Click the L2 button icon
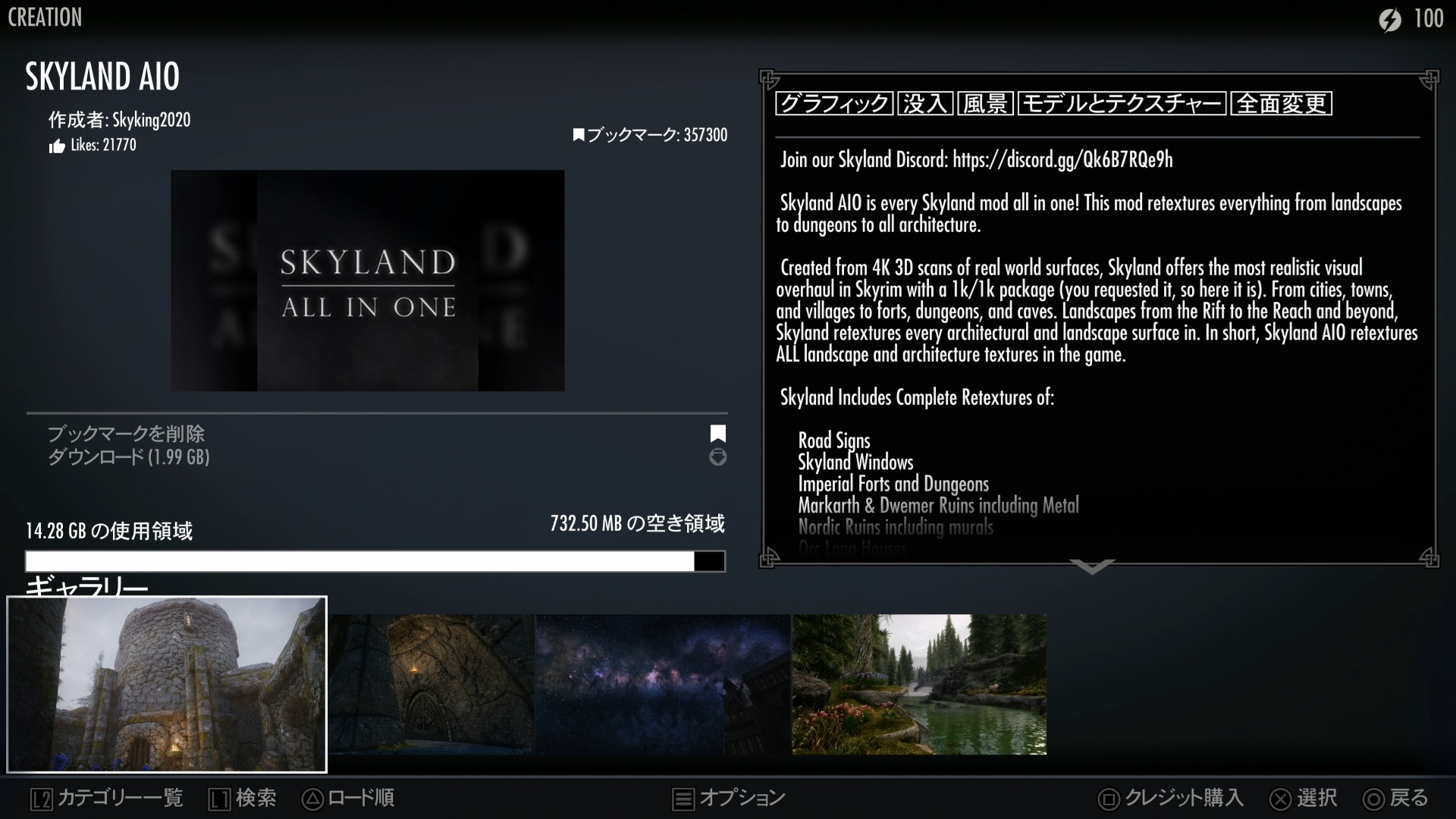1456x819 pixels. pos(42,799)
